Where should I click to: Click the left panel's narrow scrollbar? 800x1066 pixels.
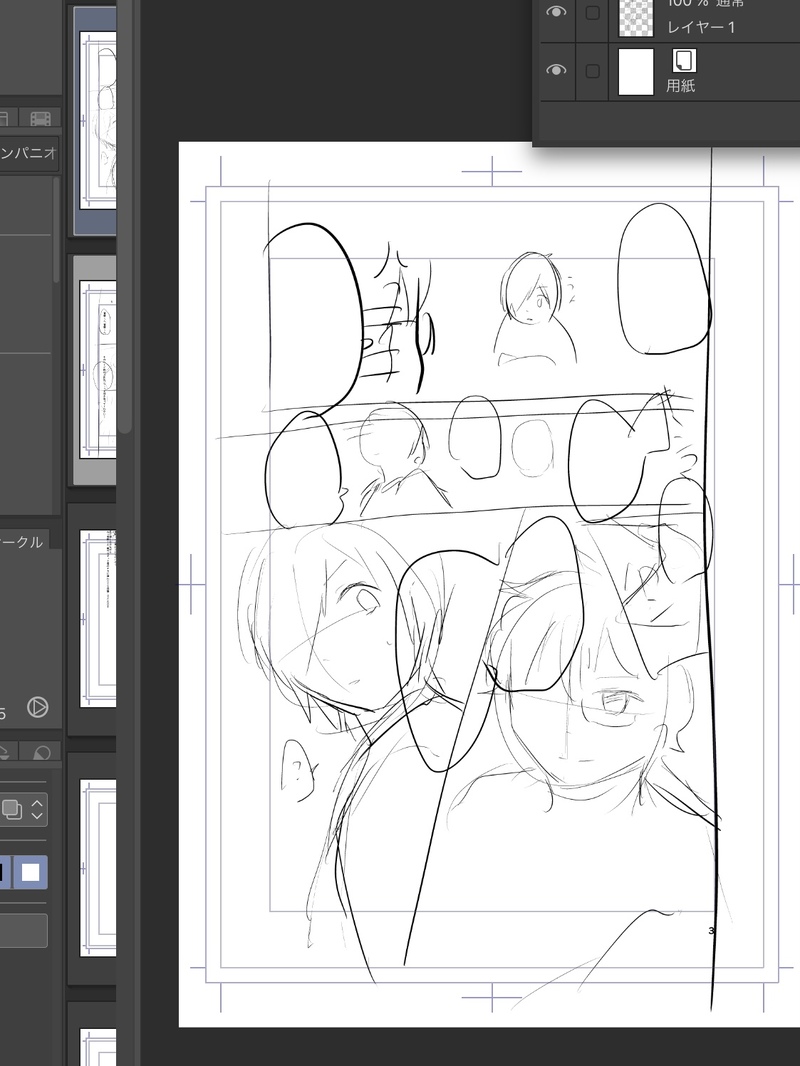pos(56,231)
